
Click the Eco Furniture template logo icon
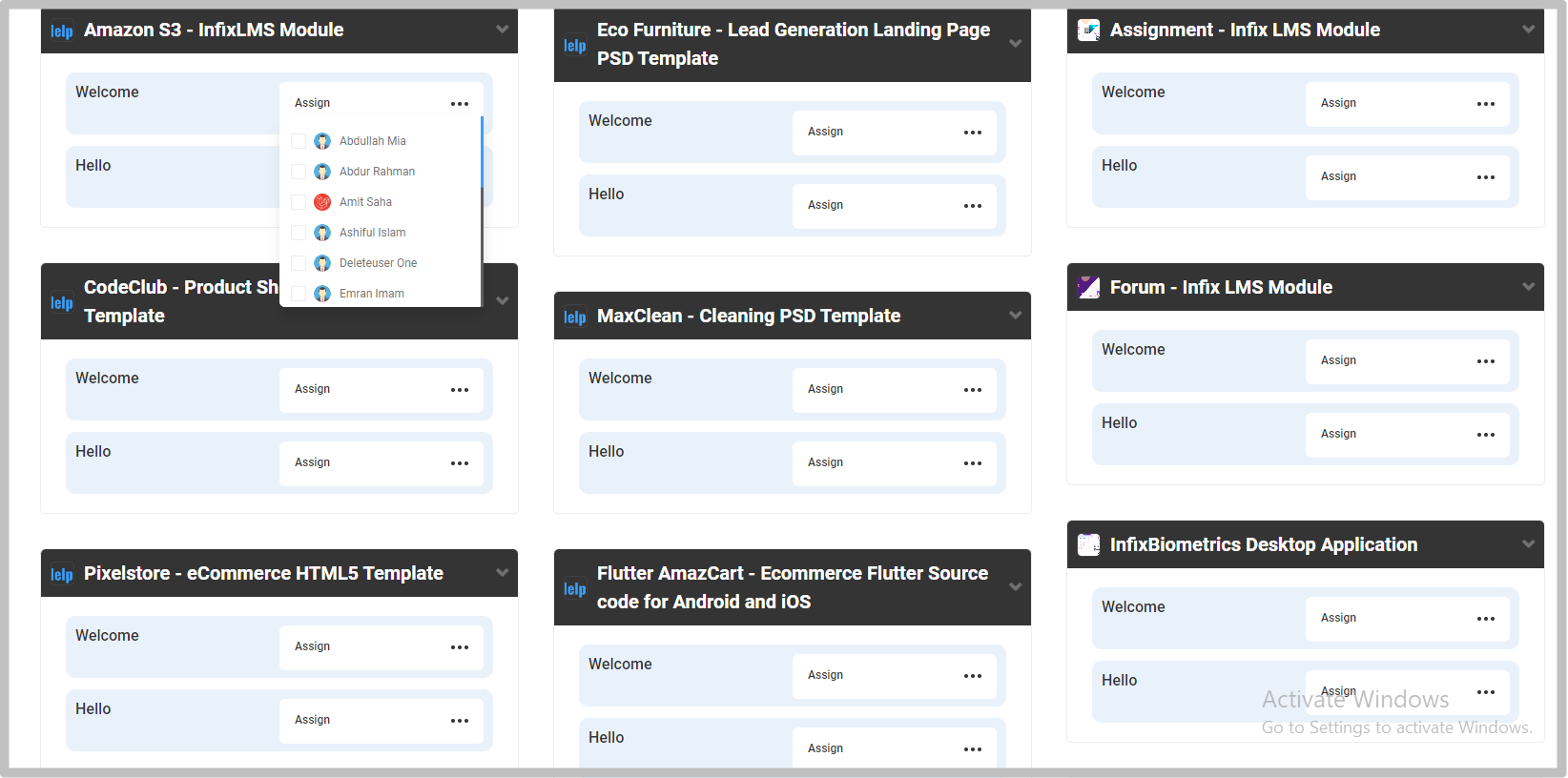coord(575,45)
